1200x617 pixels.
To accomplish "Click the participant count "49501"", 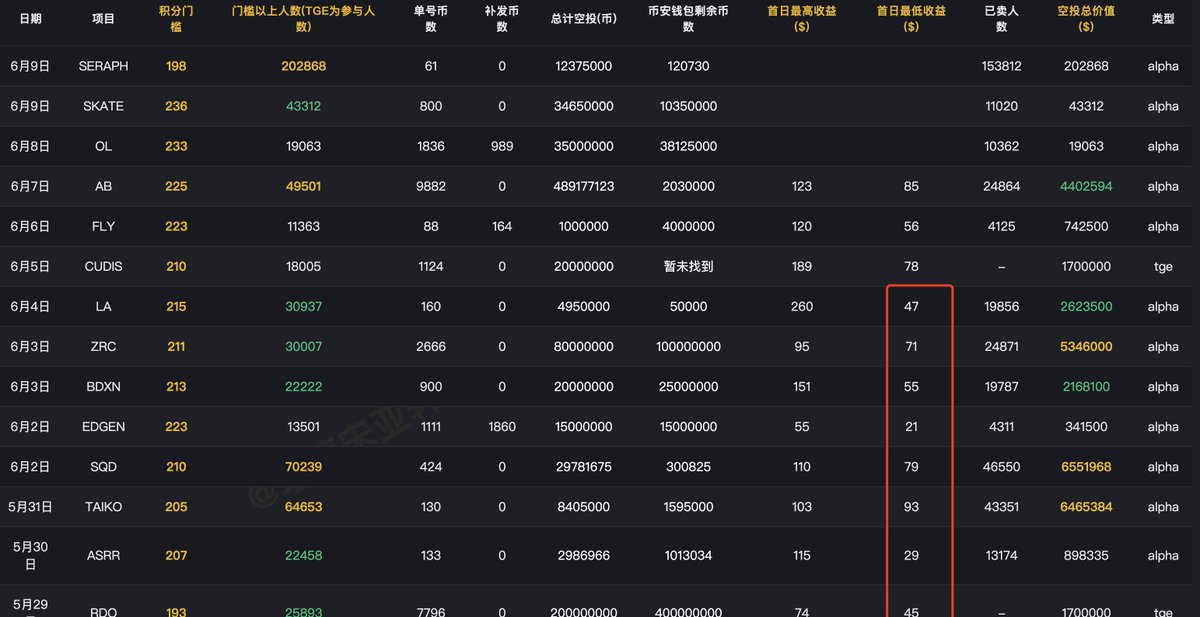I will click(x=303, y=186).
